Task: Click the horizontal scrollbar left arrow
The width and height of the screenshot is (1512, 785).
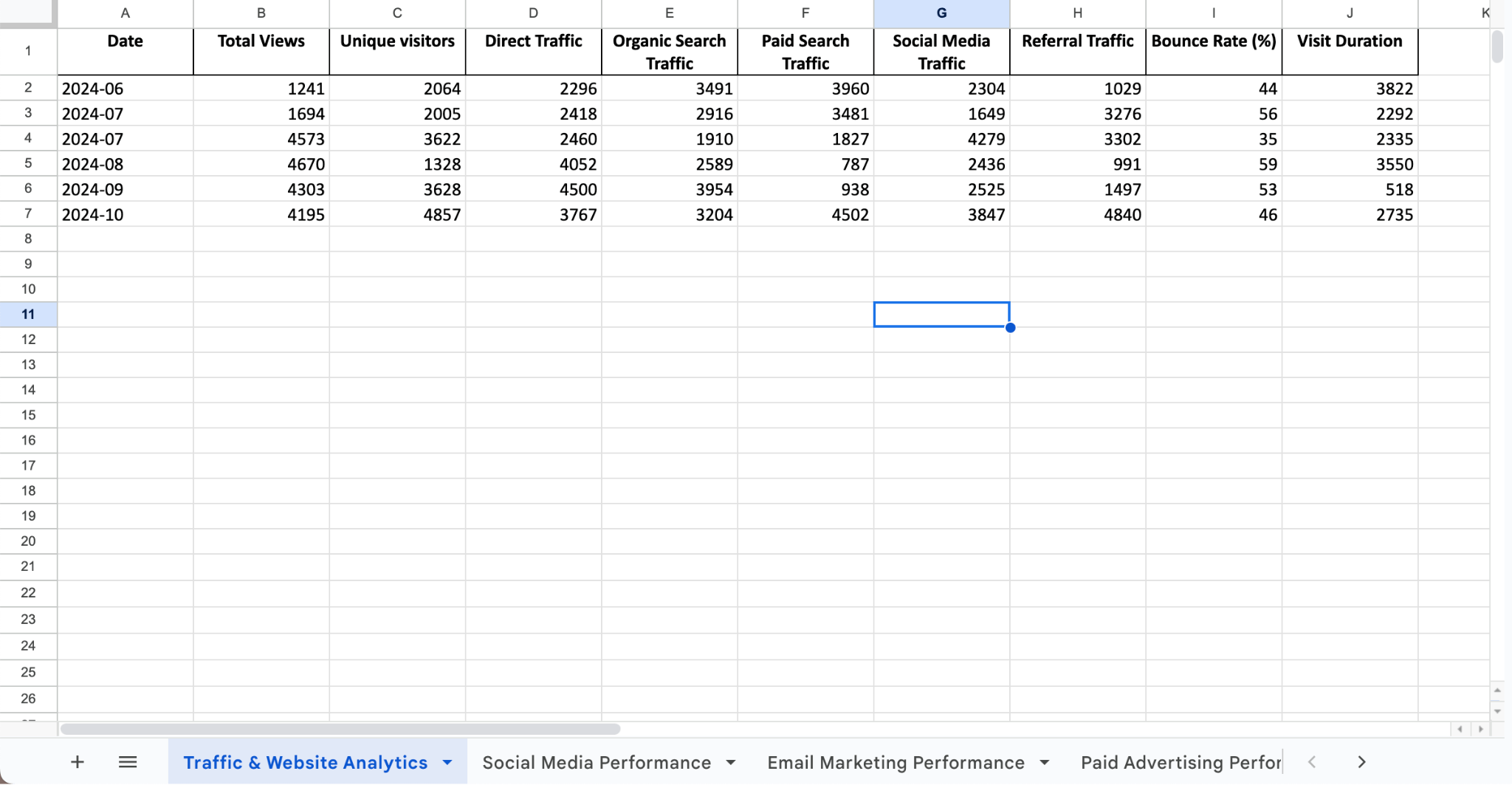Action: pos(1461,729)
